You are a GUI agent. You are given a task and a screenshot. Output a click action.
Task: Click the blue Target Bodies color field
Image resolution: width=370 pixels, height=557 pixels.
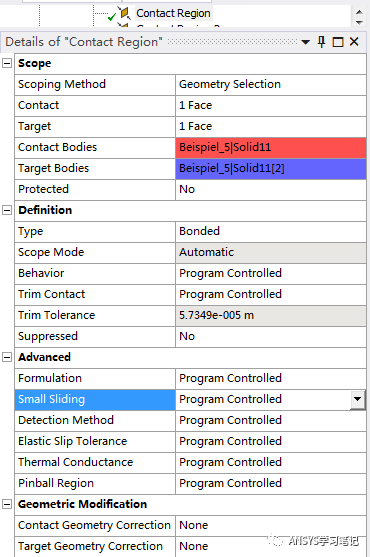click(271, 168)
